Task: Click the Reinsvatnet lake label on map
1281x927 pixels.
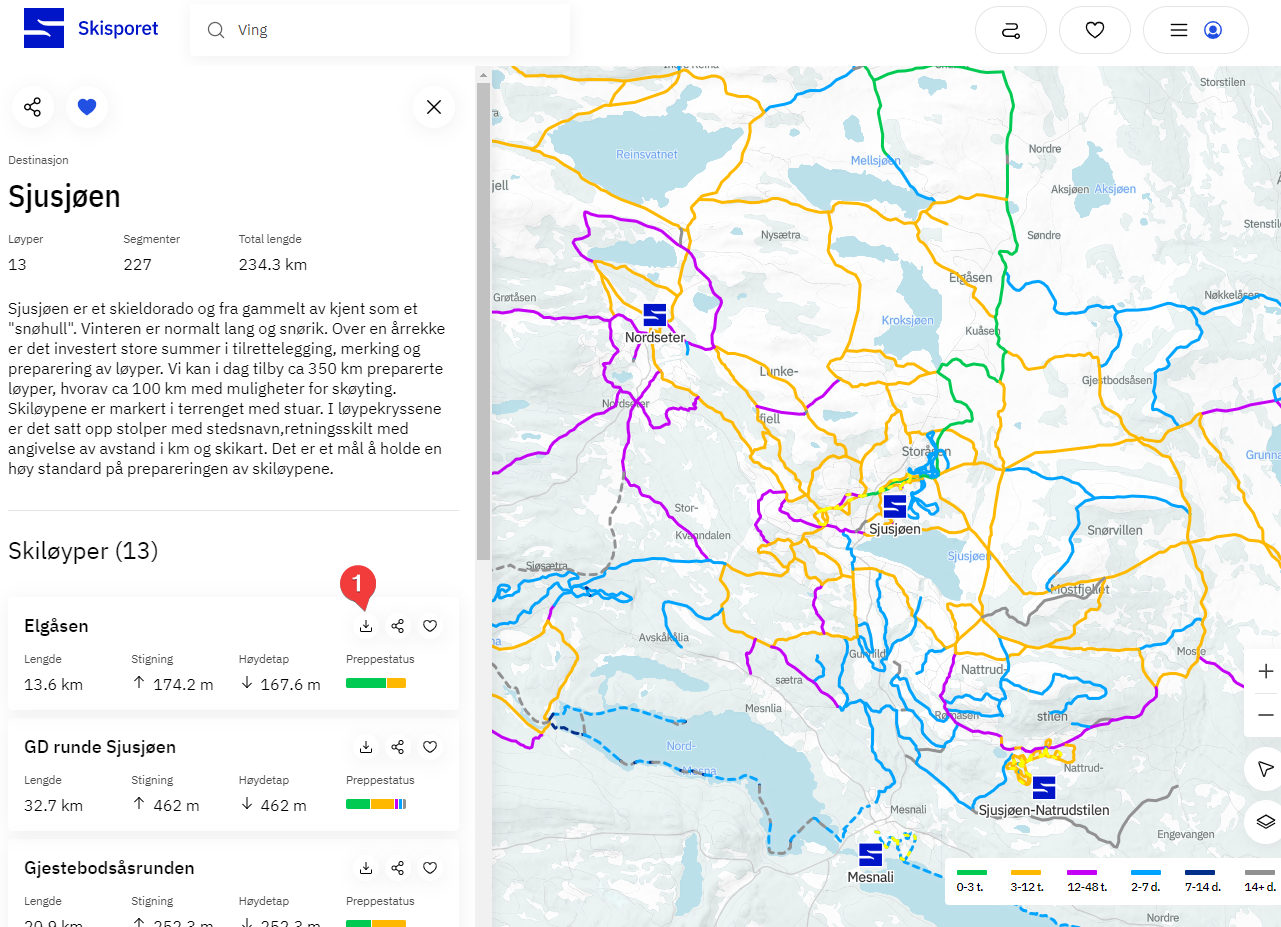Action: click(647, 155)
